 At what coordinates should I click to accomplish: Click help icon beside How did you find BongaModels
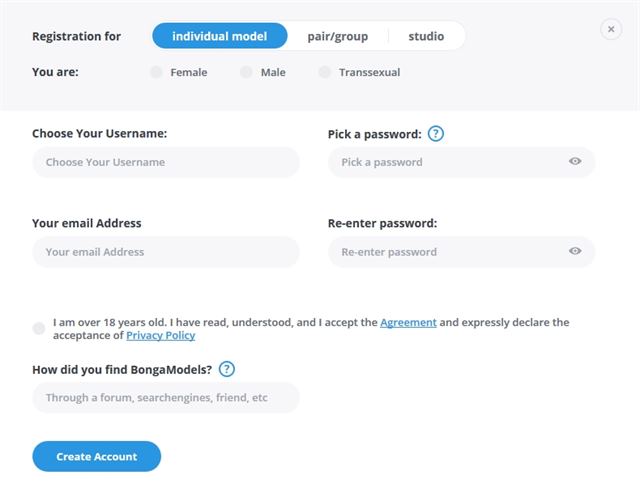[227, 369]
